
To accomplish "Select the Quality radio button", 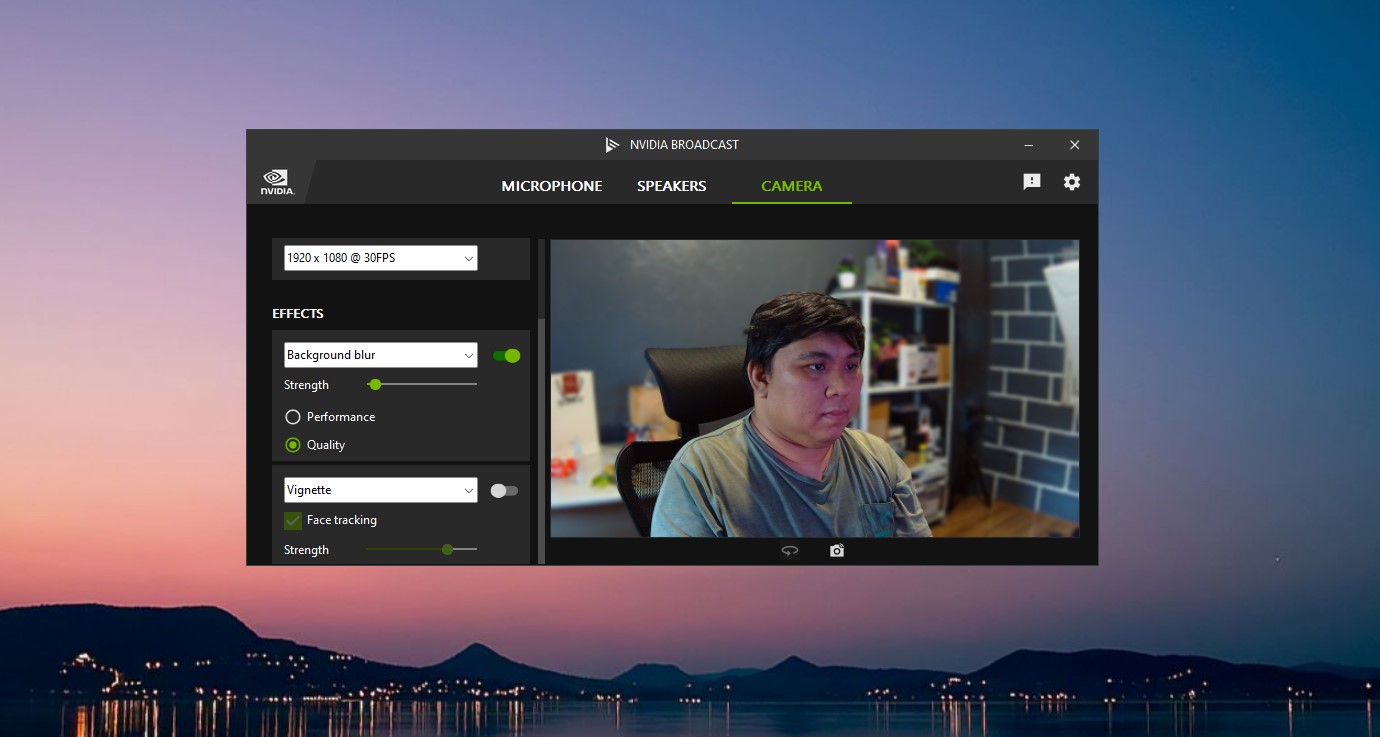I will pyautogui.click(x=293, y=445).
